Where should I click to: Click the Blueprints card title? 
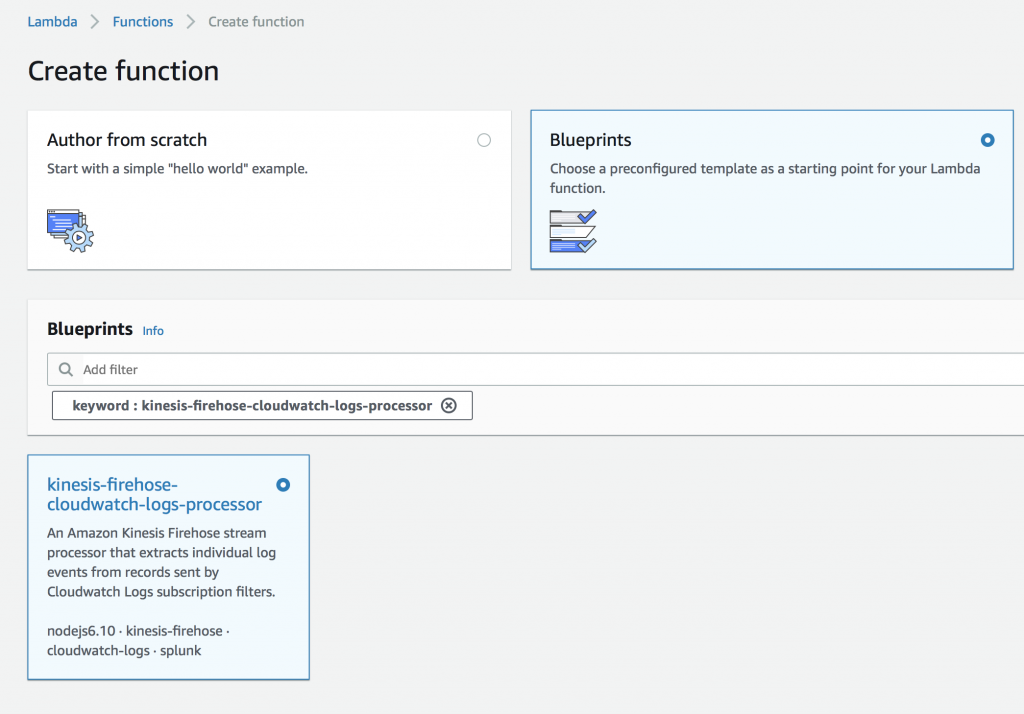click(x=590, y=140)
